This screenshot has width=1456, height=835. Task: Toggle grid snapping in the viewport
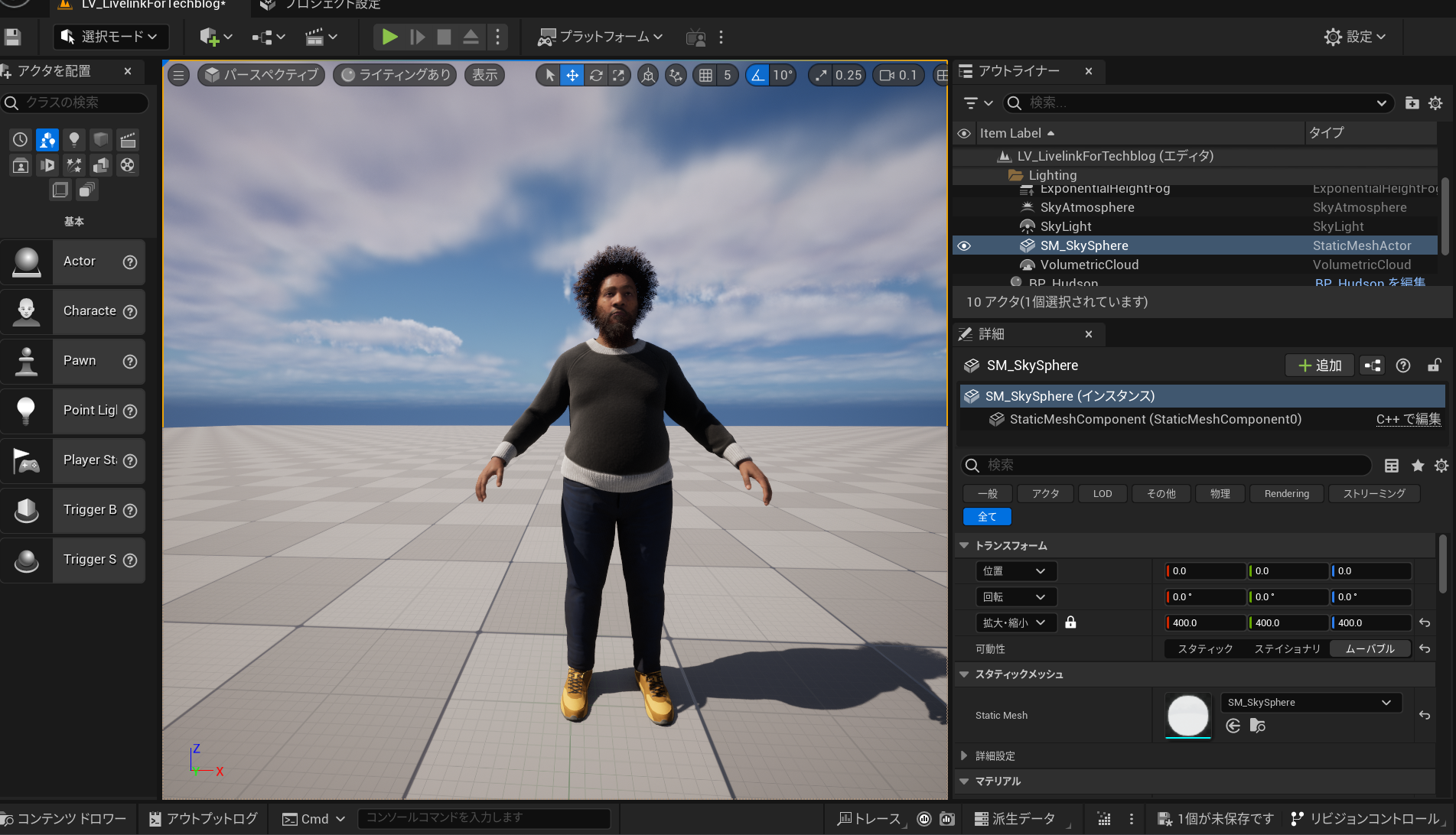pos(705,75)
